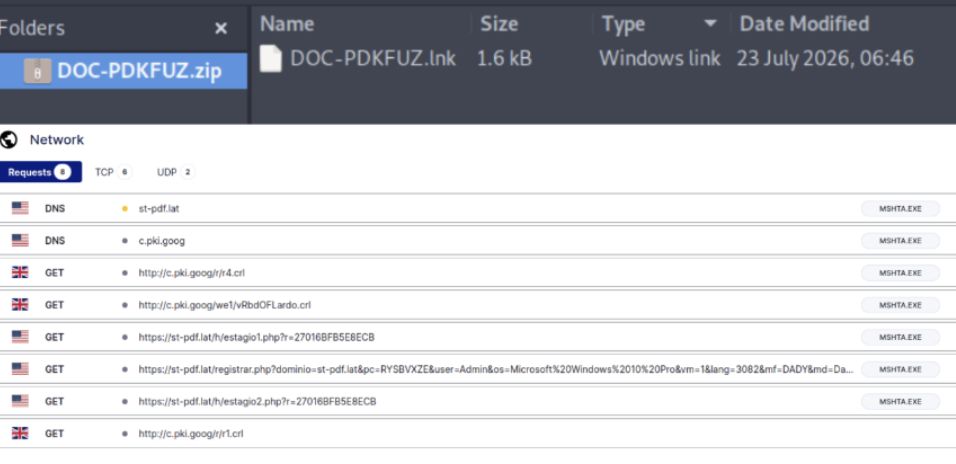Click UK flag on vRbdOFLardo.crl row
The width and height of the screenshot is (956, 464).
pyautogui.click(x=20, y=305)
